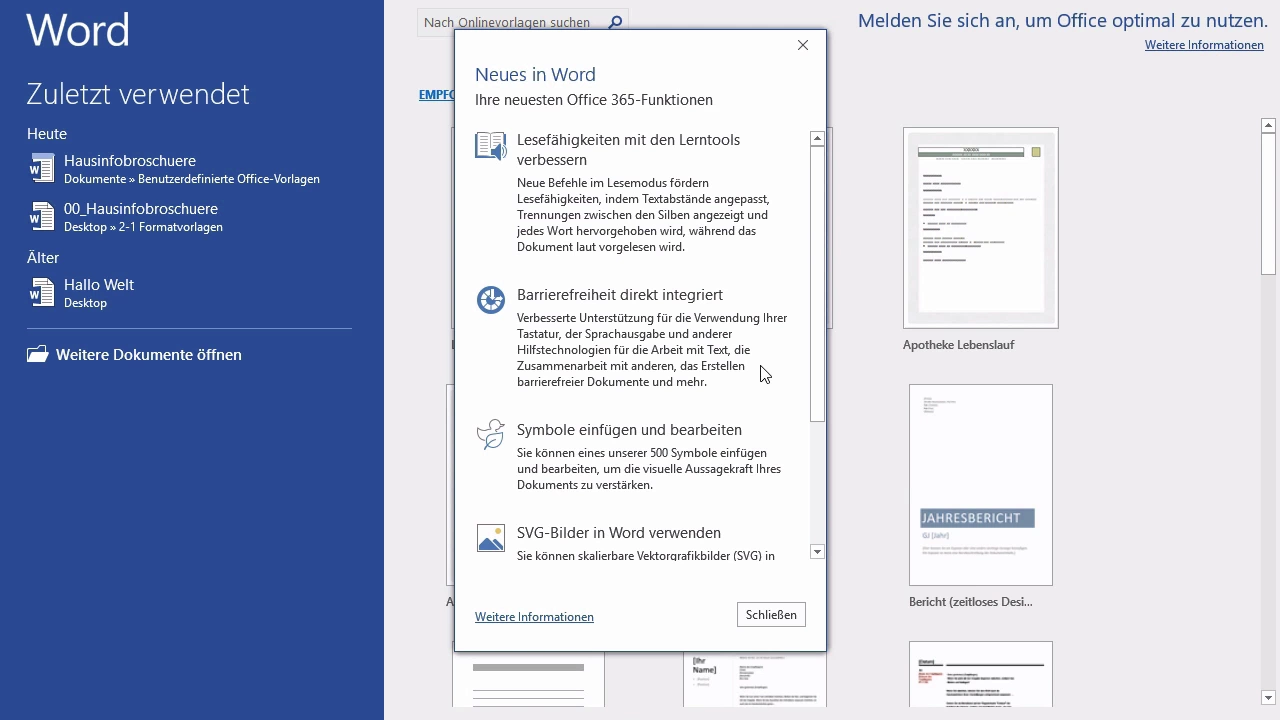Close the Neues in Word dialog
This screenshot has height=720, width=1280.
[x=802, y=45]
